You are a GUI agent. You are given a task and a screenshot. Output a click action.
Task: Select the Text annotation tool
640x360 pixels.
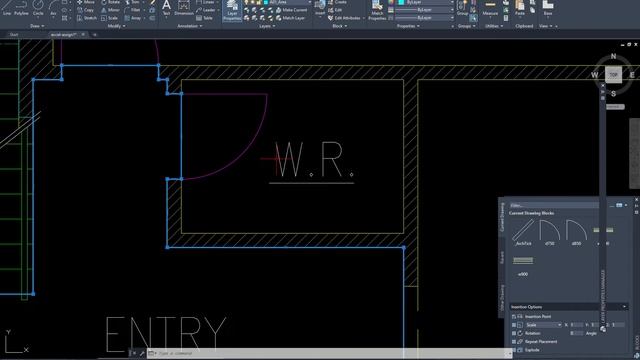(166, 8)
